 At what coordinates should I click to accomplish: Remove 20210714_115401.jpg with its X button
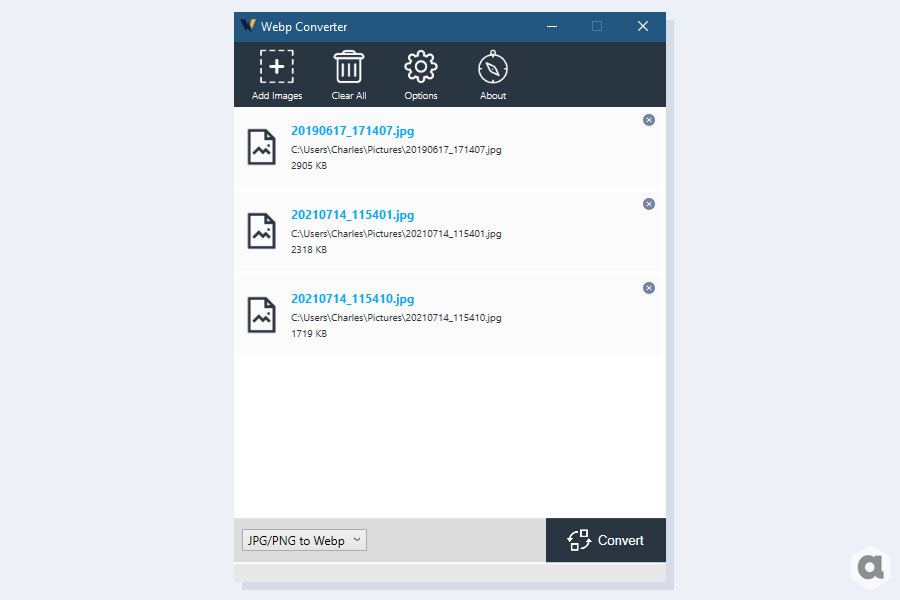[649, 204]
